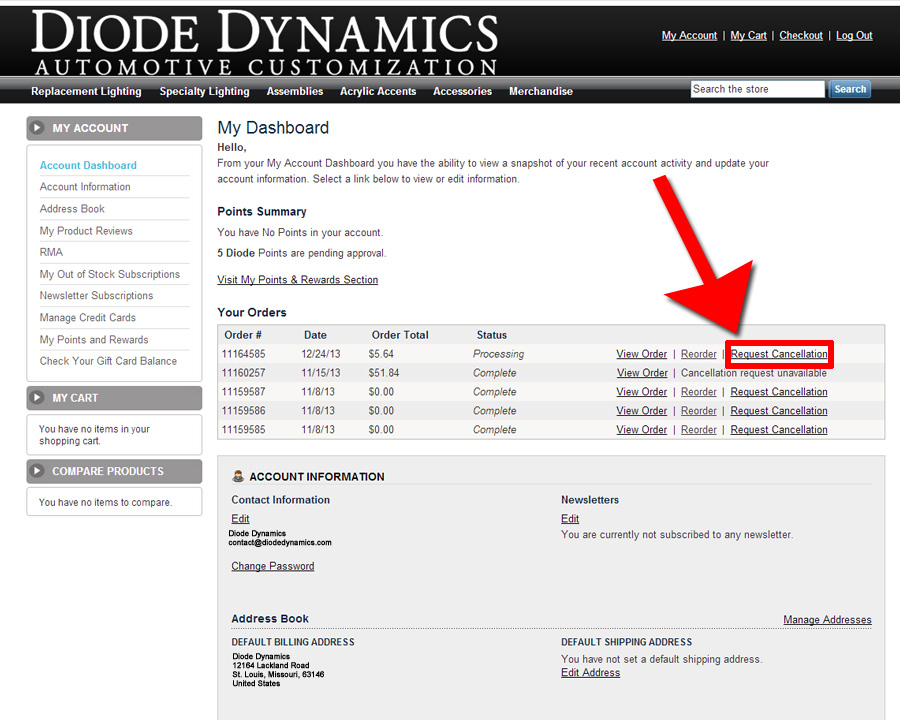
Task: Open My Out of Stock Subscriptions
Action: tap(110, 274)
